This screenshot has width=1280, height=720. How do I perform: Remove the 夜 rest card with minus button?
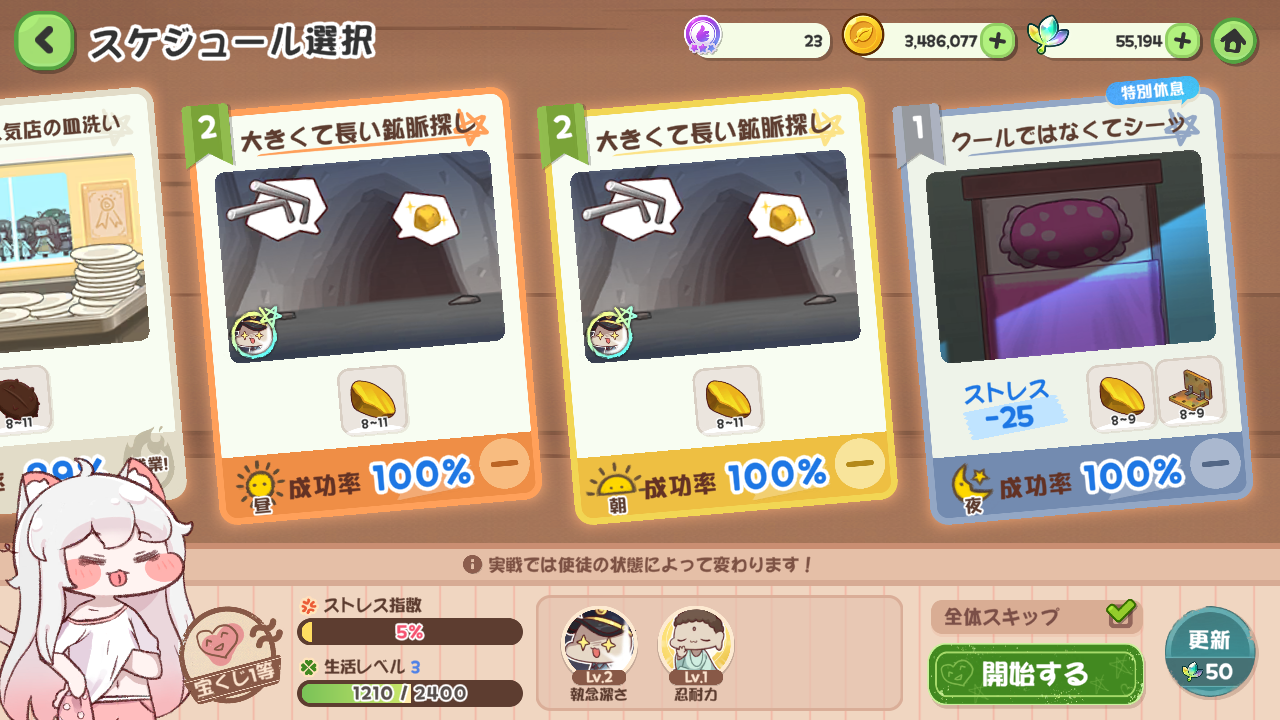[1215, 464]
